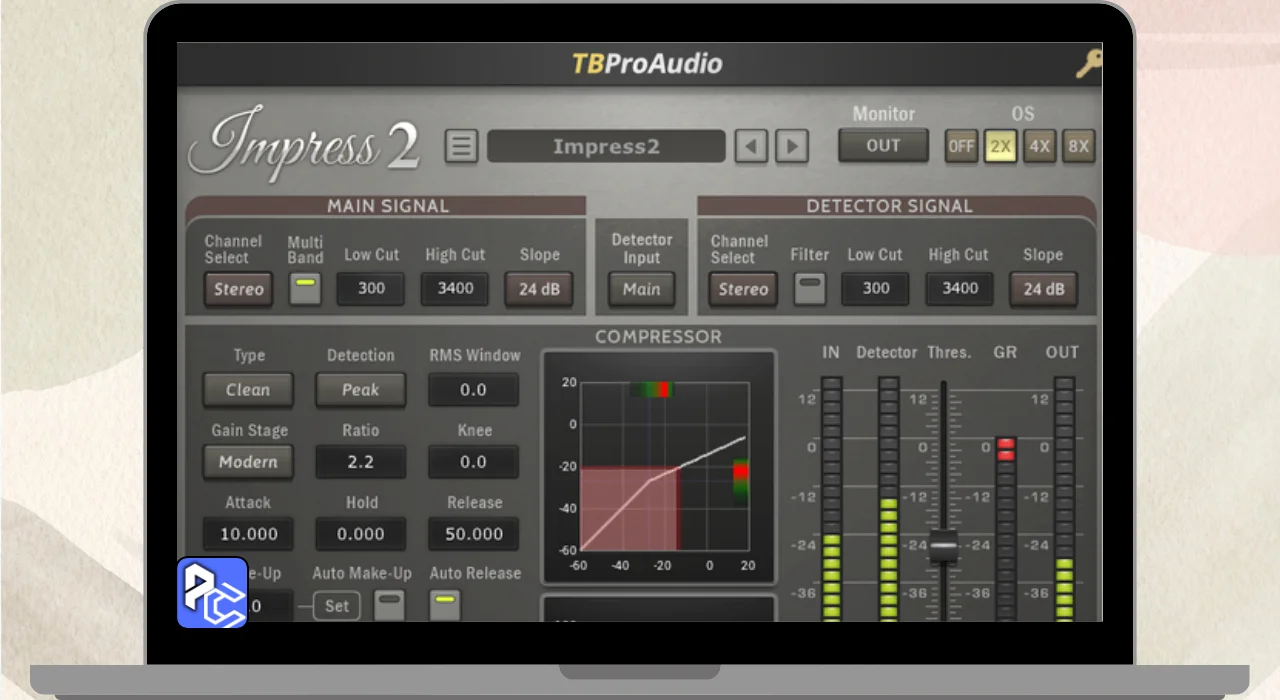
Task: Go to previous preset with left arrow
Action: (751, 147)
